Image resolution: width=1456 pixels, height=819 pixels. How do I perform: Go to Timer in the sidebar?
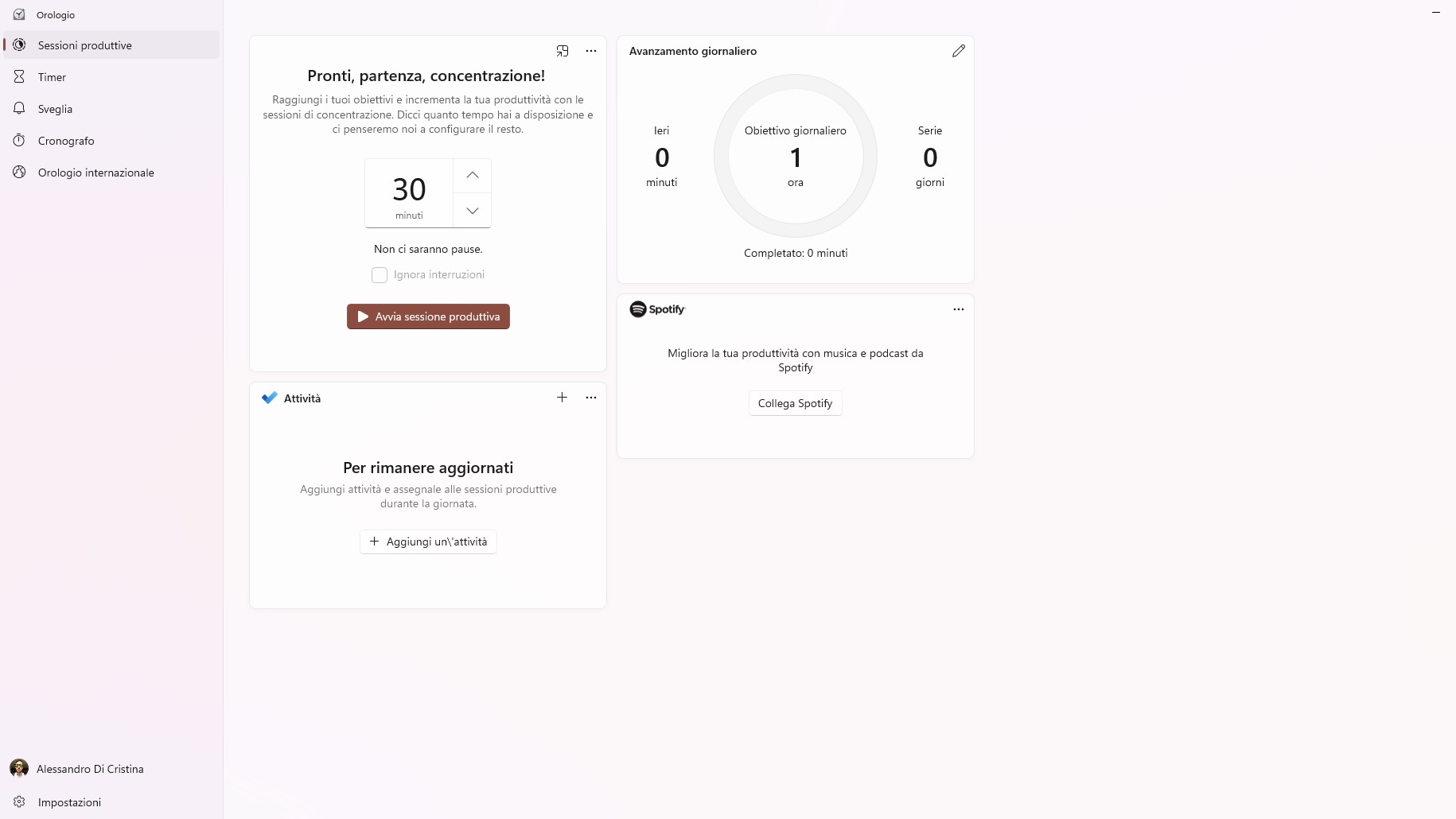52,77
